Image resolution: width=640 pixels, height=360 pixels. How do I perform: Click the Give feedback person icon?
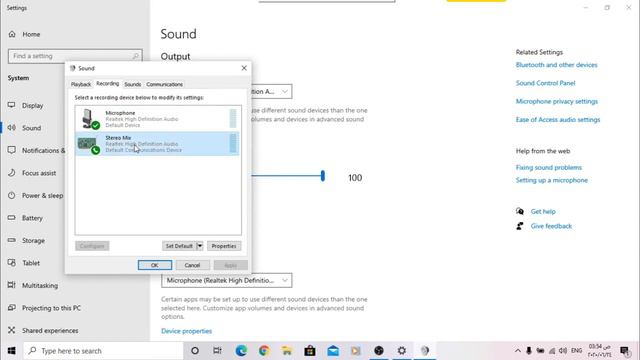pos(520,226)
